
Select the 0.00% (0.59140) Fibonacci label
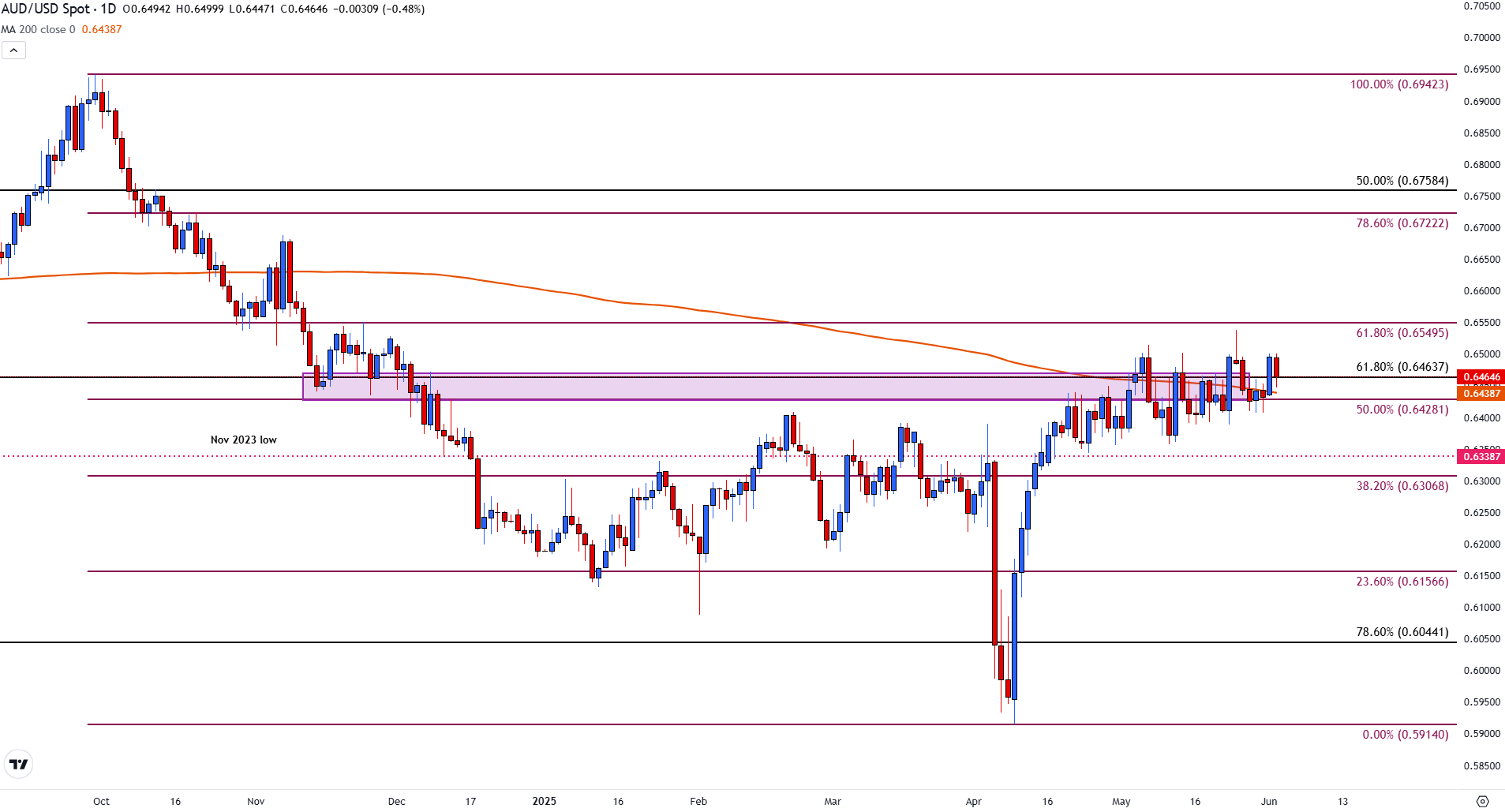coord(1405,735)
